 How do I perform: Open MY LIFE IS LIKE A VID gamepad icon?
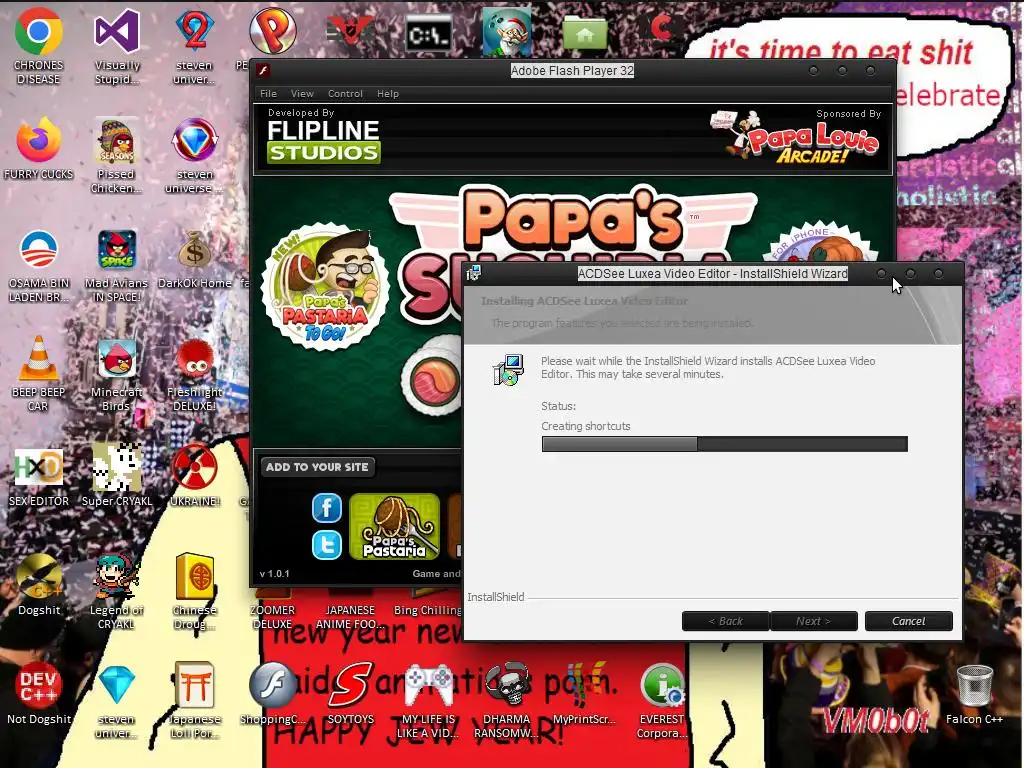429,684
